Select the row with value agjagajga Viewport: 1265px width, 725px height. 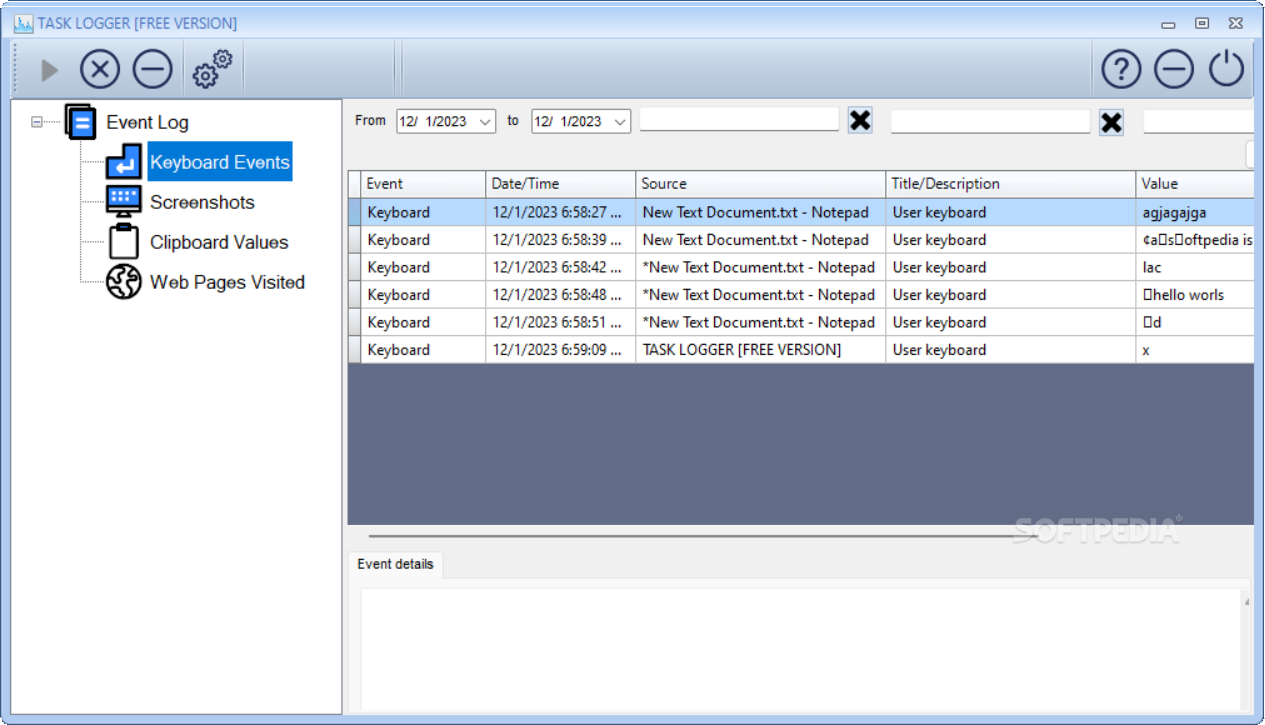[x=801, y=212]
